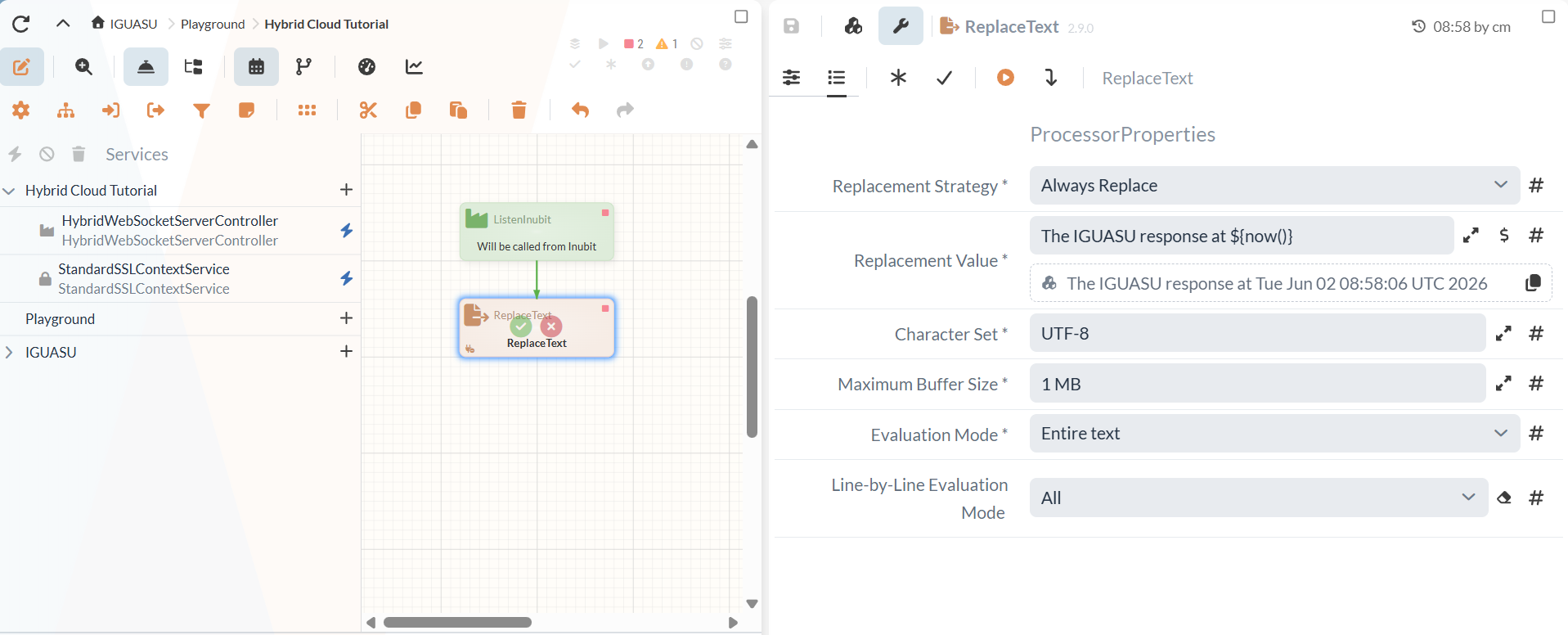Expand the IGUASU tree node
The width and height of the screenshot is (1568, 635).
click(x=9, y=352)
